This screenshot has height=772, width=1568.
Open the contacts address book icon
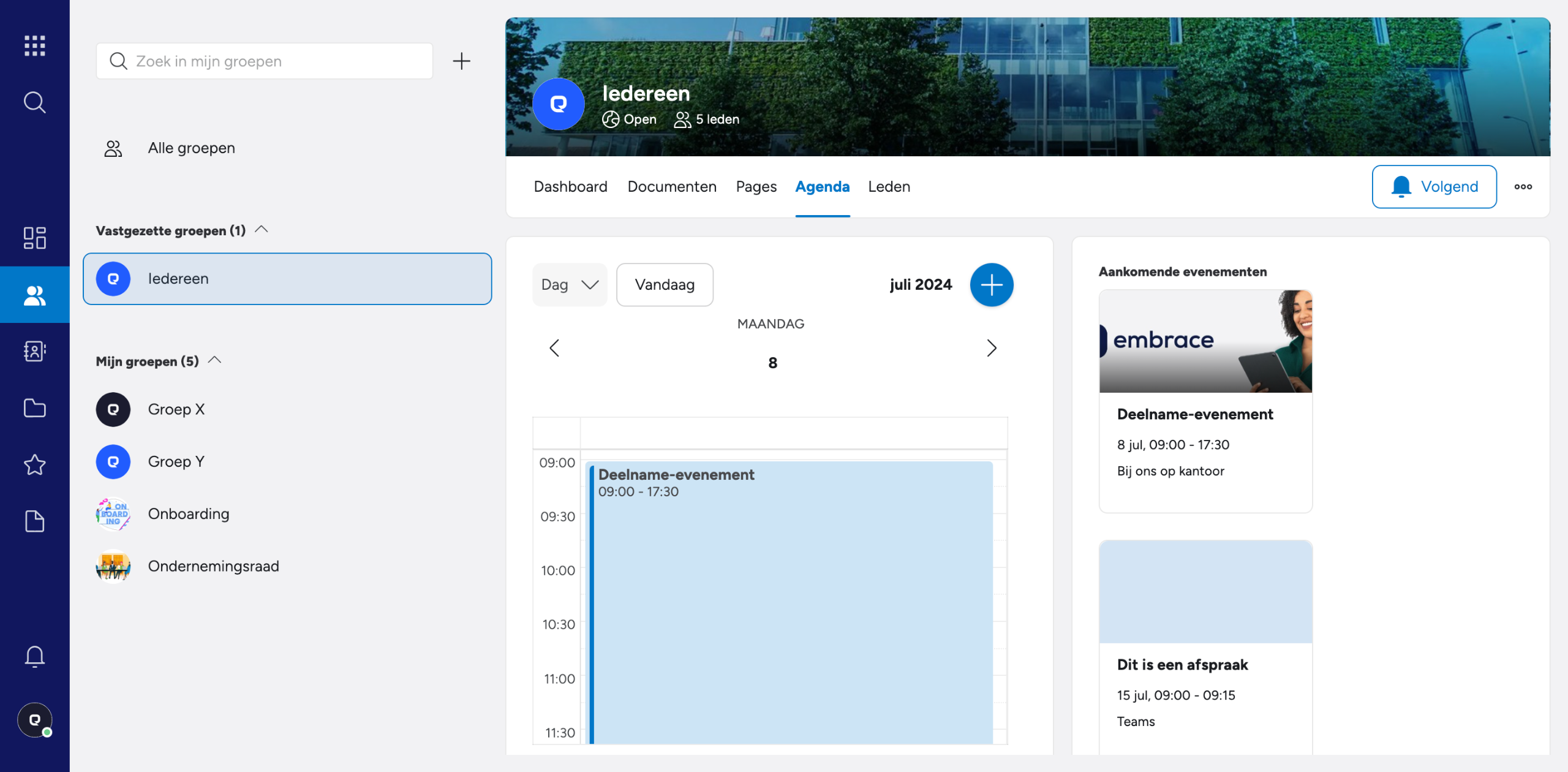pos(35,351)
